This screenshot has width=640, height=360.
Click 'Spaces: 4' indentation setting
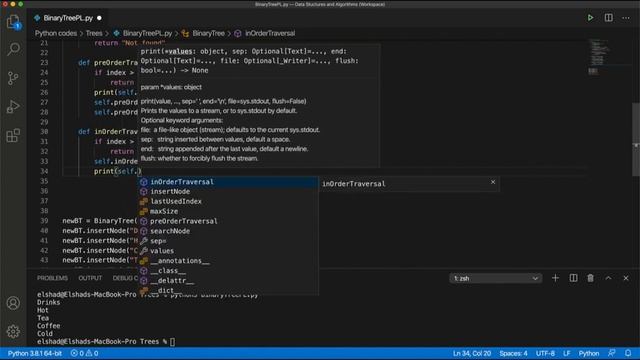[x=513, y=353]
